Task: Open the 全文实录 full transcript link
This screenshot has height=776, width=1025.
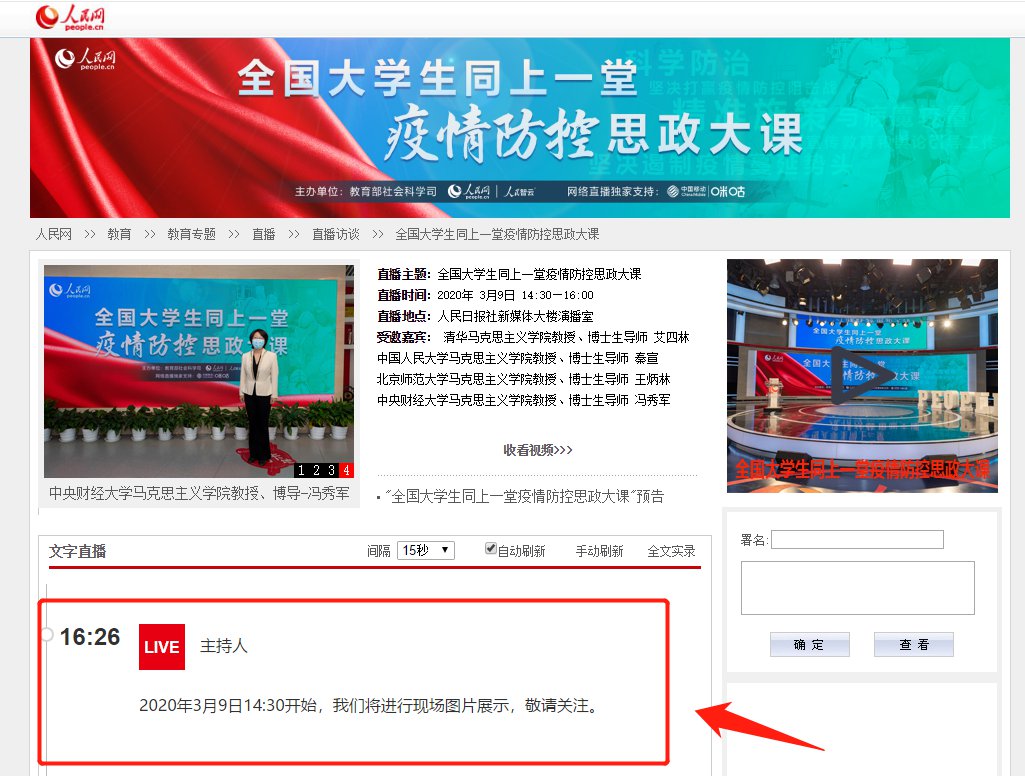Action: [x=671, y=551]
